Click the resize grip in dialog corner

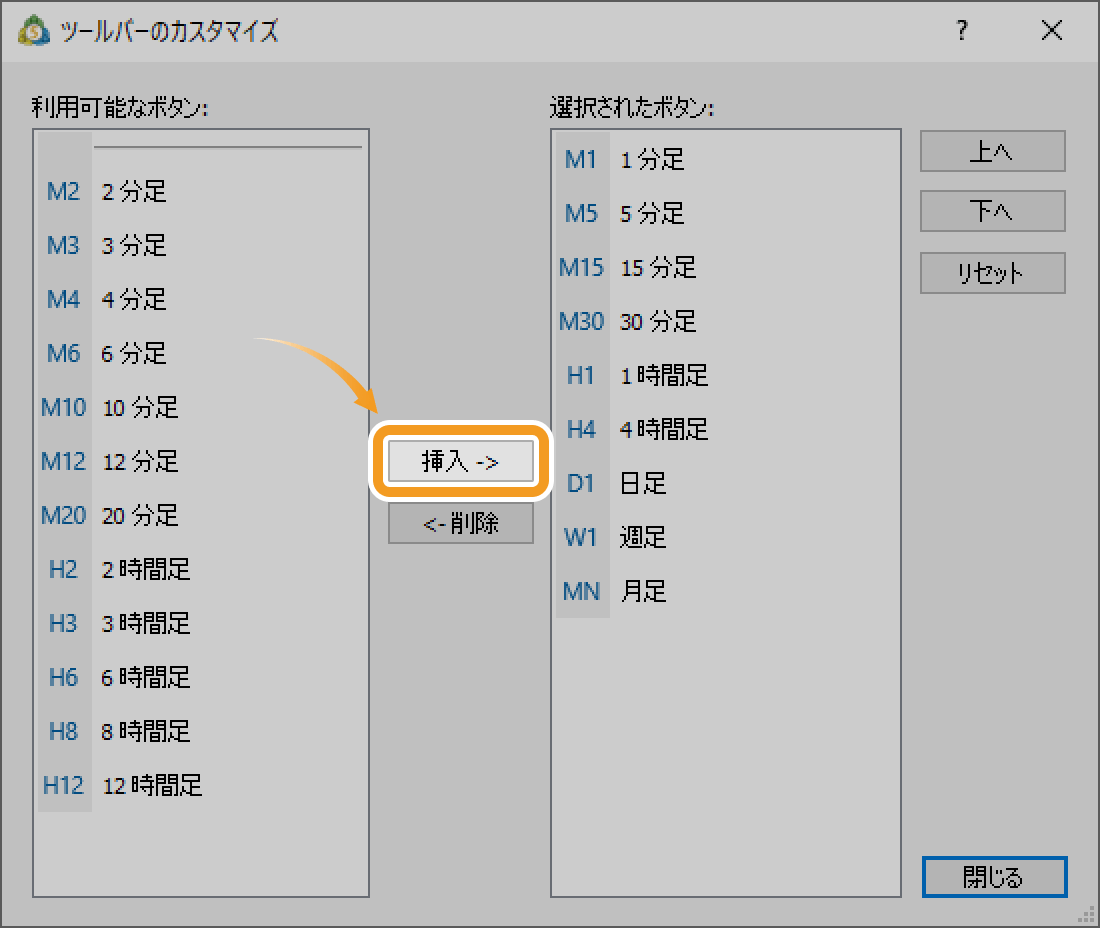click(1087, 915)
